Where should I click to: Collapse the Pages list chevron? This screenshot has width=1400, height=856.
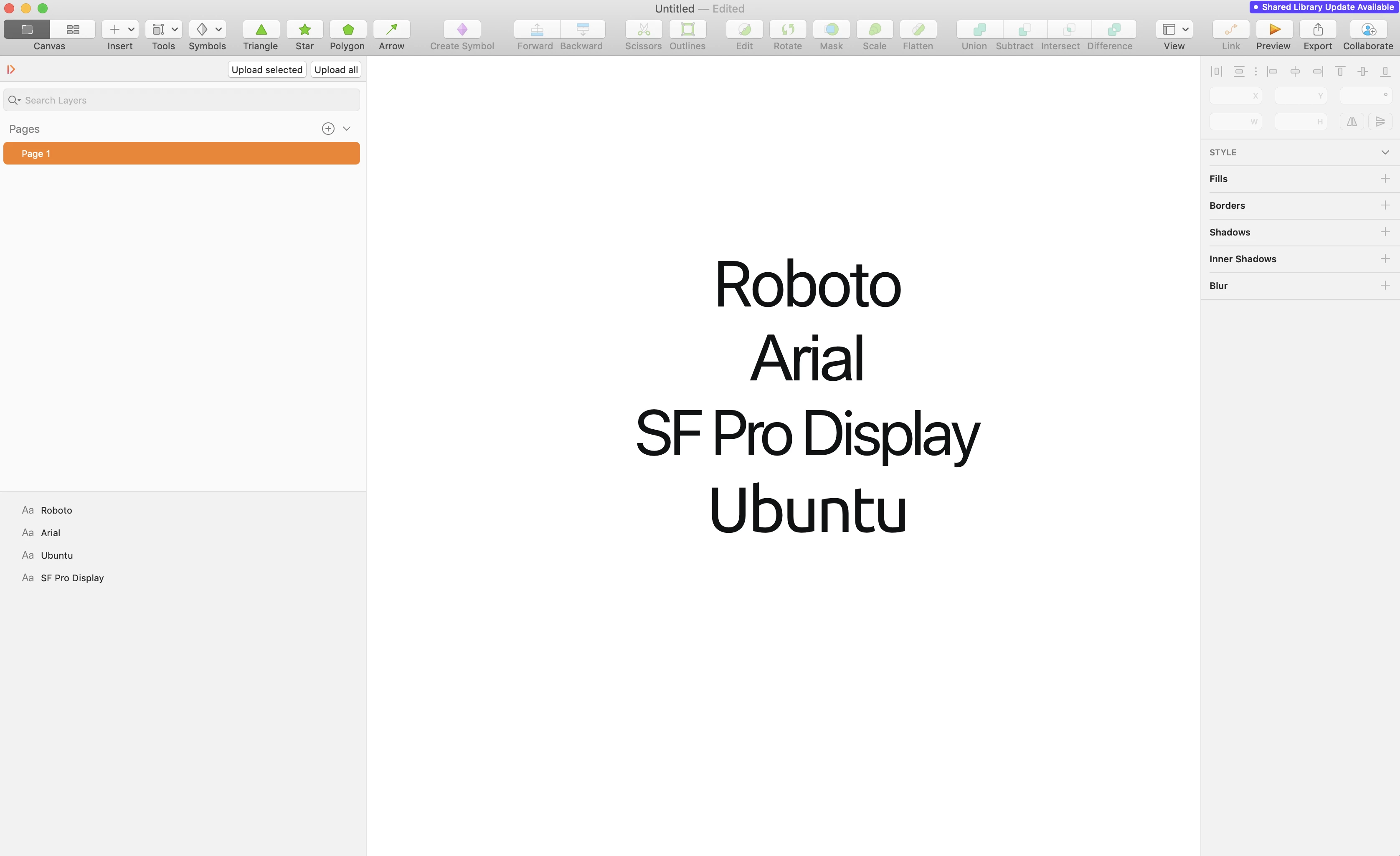pyautogui.click(x=347, y=129)
